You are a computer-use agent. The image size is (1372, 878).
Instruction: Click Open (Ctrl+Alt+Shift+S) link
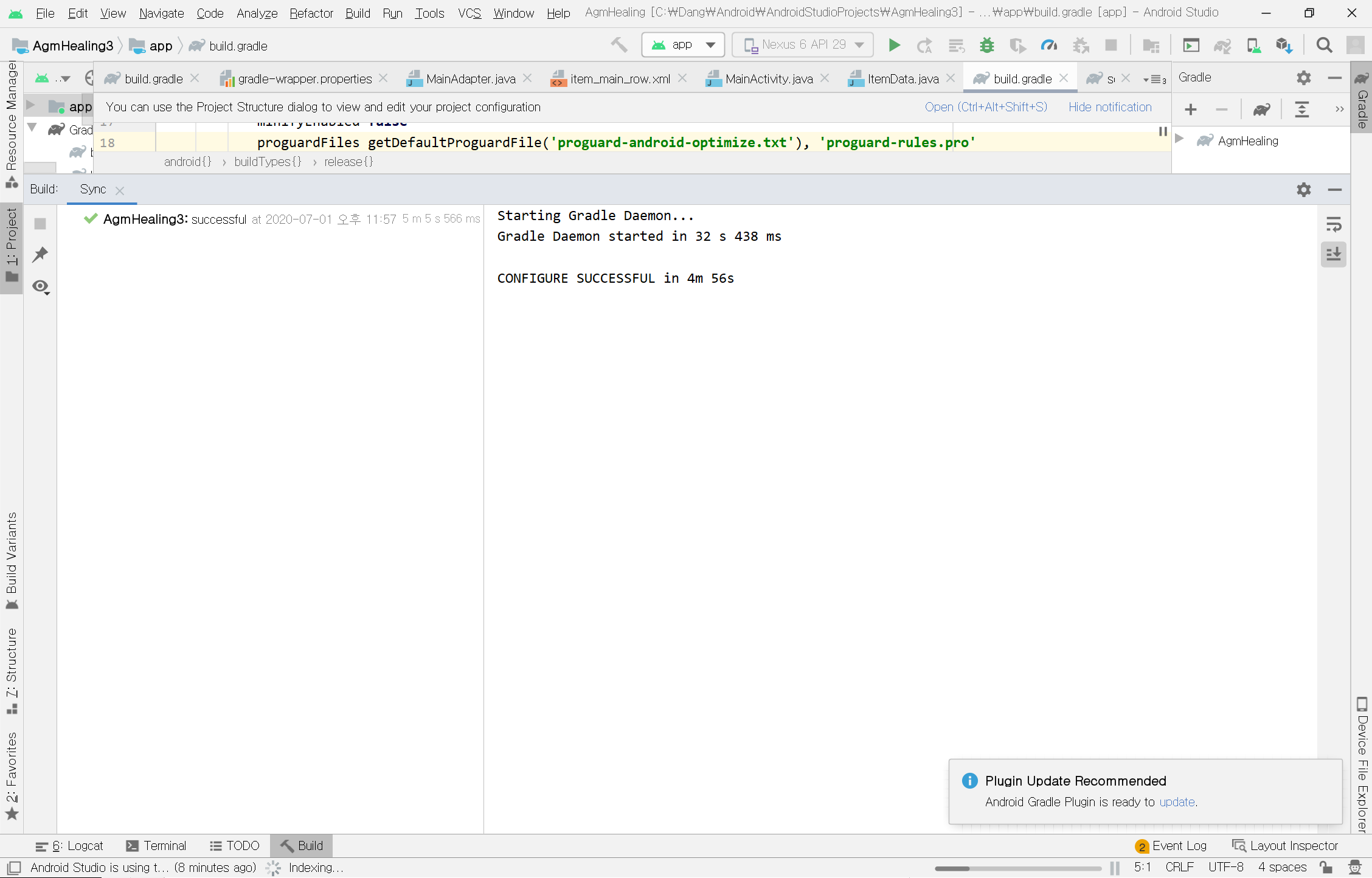(x=986, y=107)
